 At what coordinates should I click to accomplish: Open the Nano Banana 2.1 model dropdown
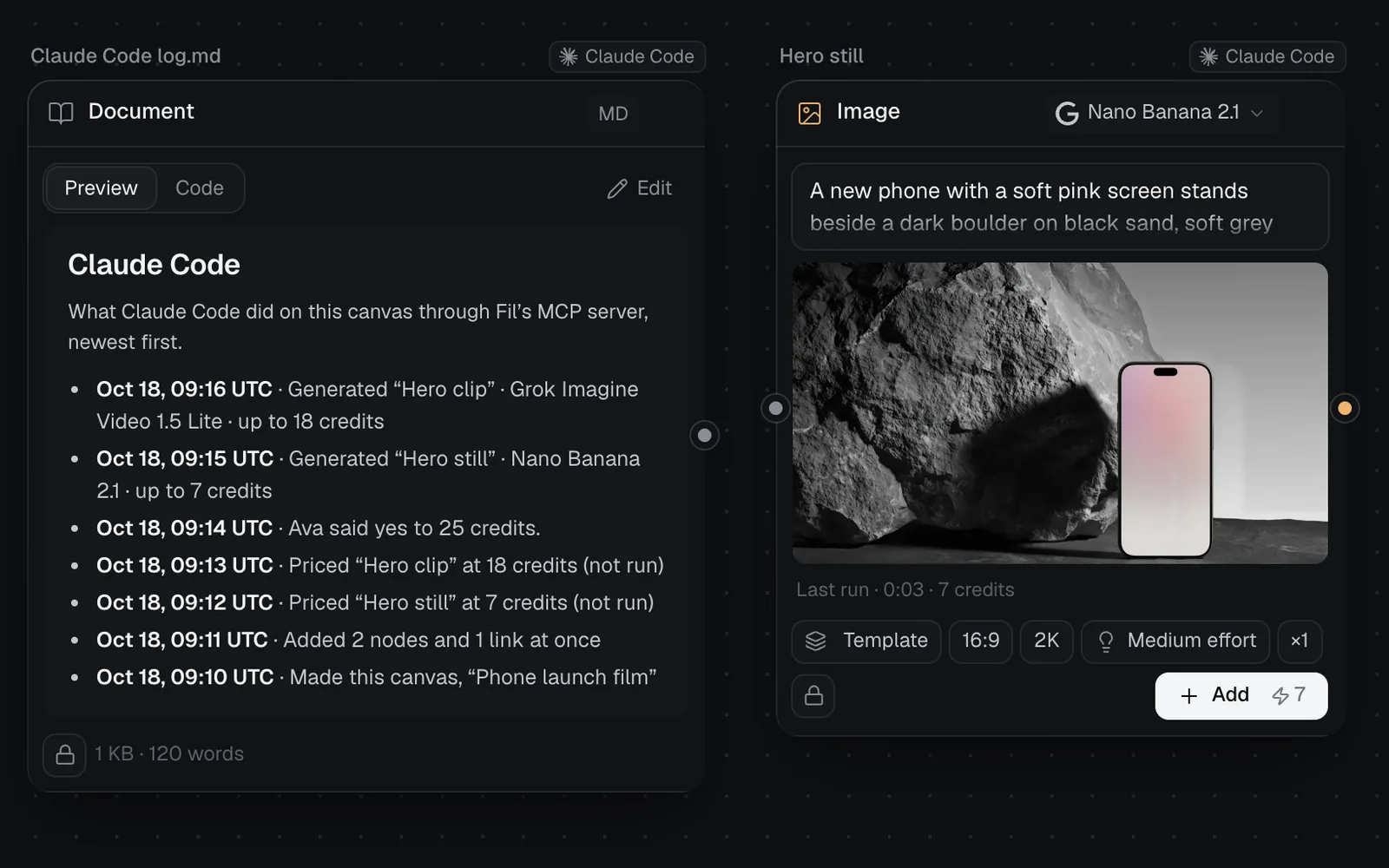coord(1159,113)
